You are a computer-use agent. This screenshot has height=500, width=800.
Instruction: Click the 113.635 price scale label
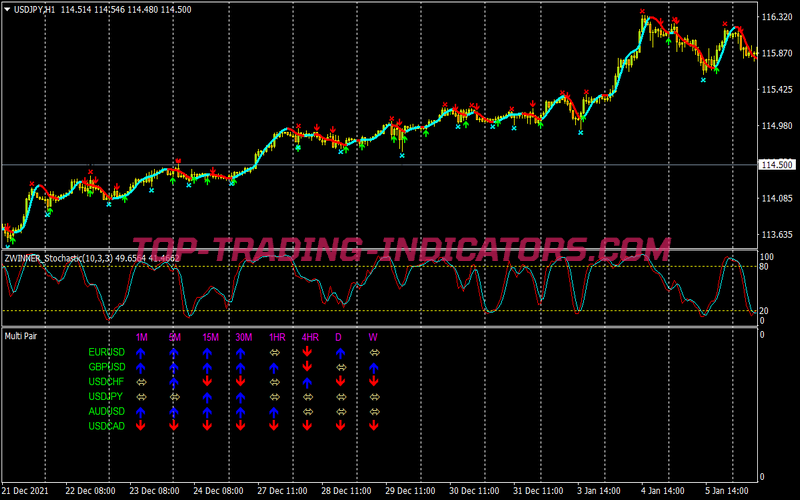777,235
